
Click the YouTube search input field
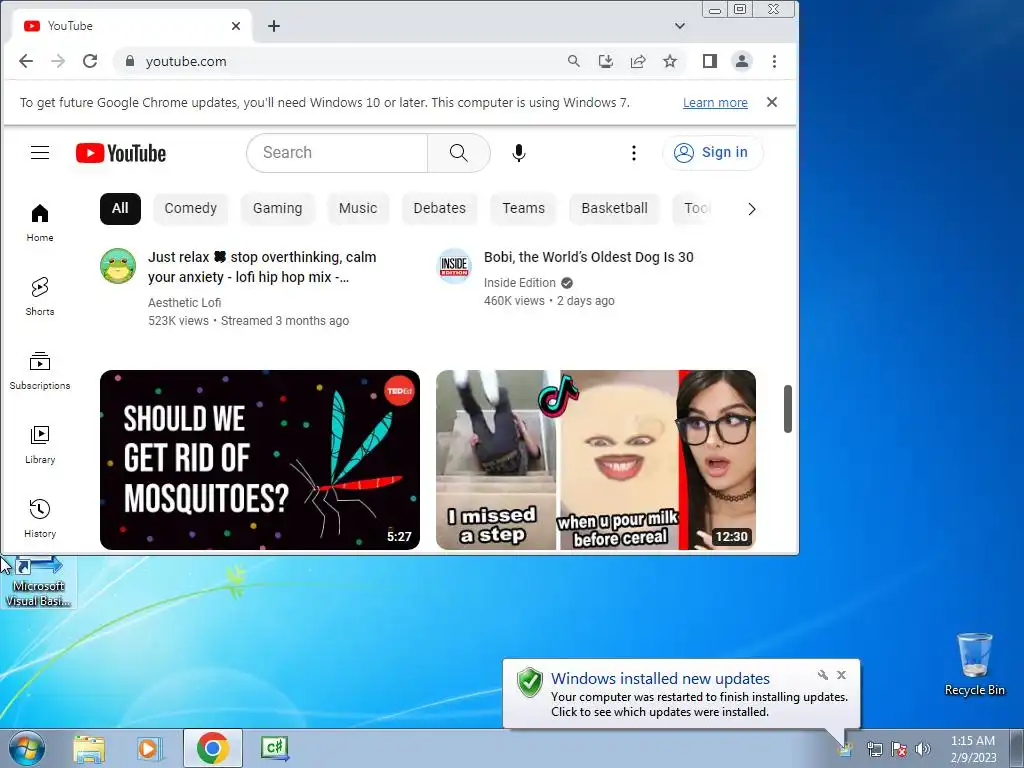tap(337, 153)
